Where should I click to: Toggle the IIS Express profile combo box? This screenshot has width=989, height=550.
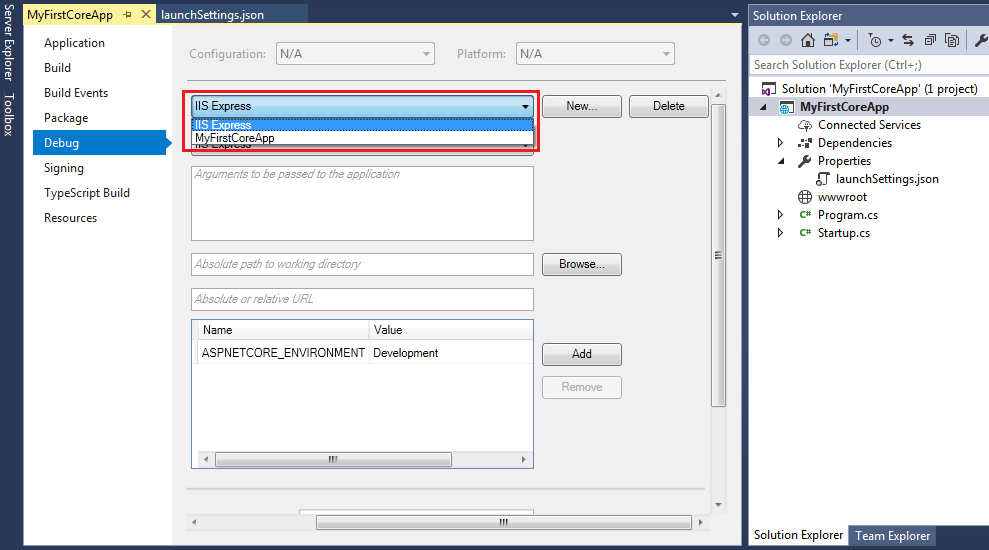coord(362,106)
